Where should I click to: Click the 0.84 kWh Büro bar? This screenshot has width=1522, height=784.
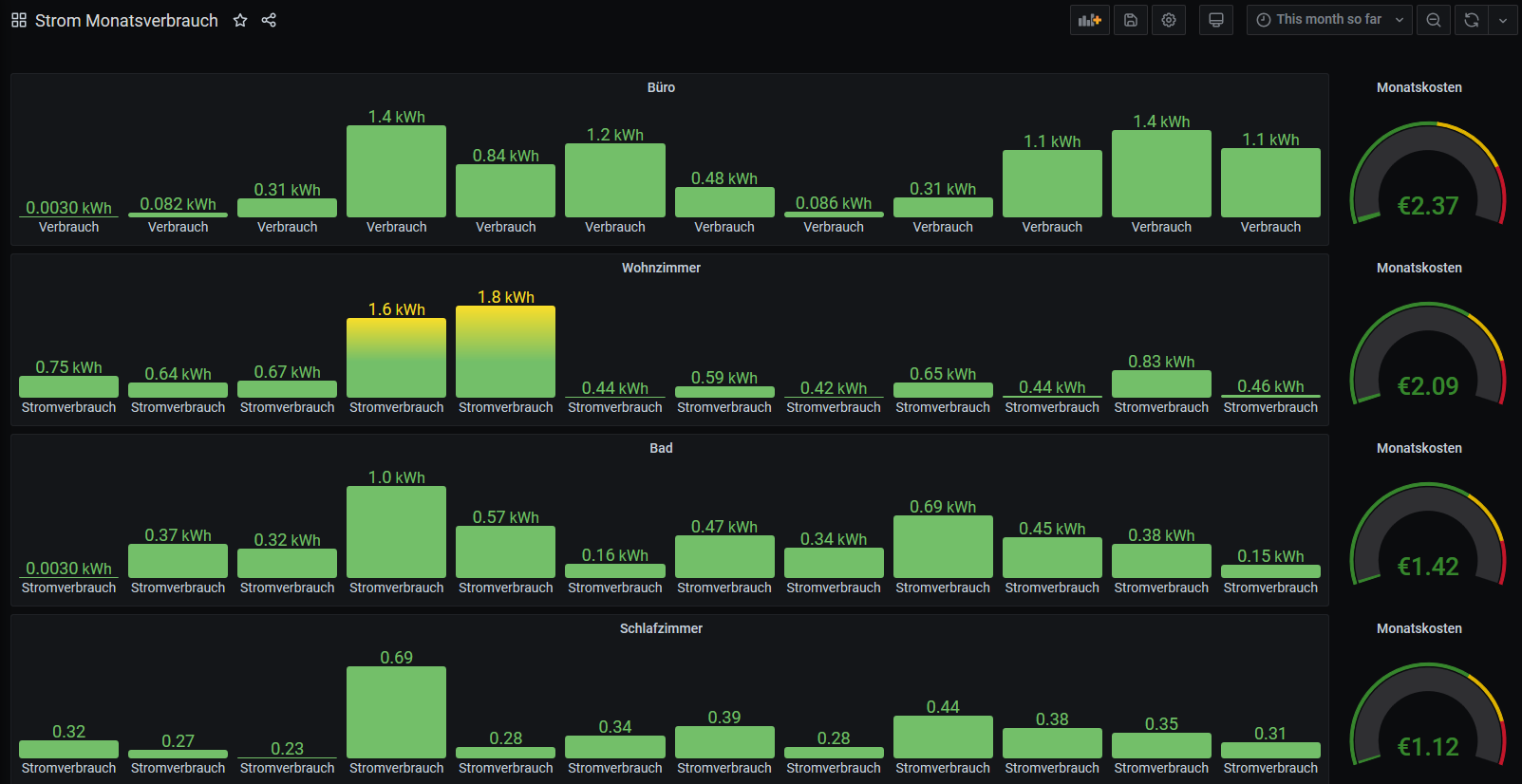click(505, 191)
